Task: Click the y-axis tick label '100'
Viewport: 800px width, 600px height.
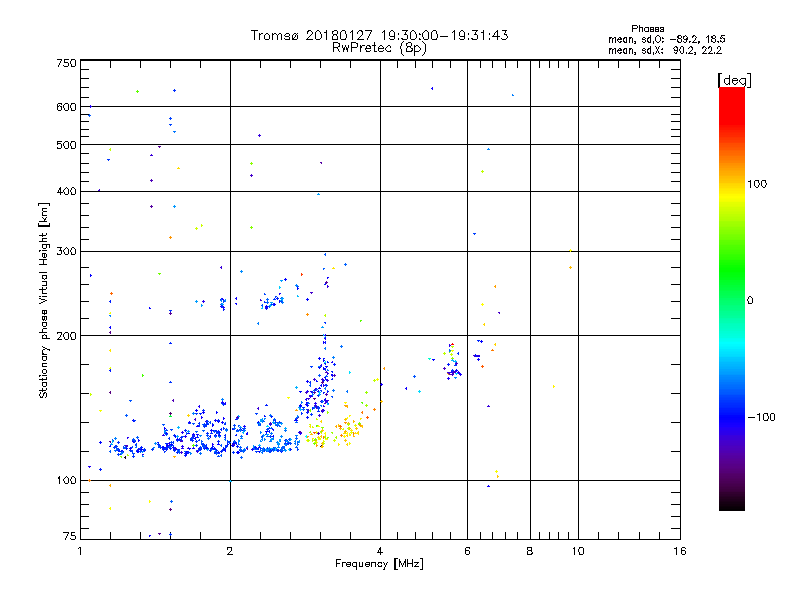Action: (66, 480)
